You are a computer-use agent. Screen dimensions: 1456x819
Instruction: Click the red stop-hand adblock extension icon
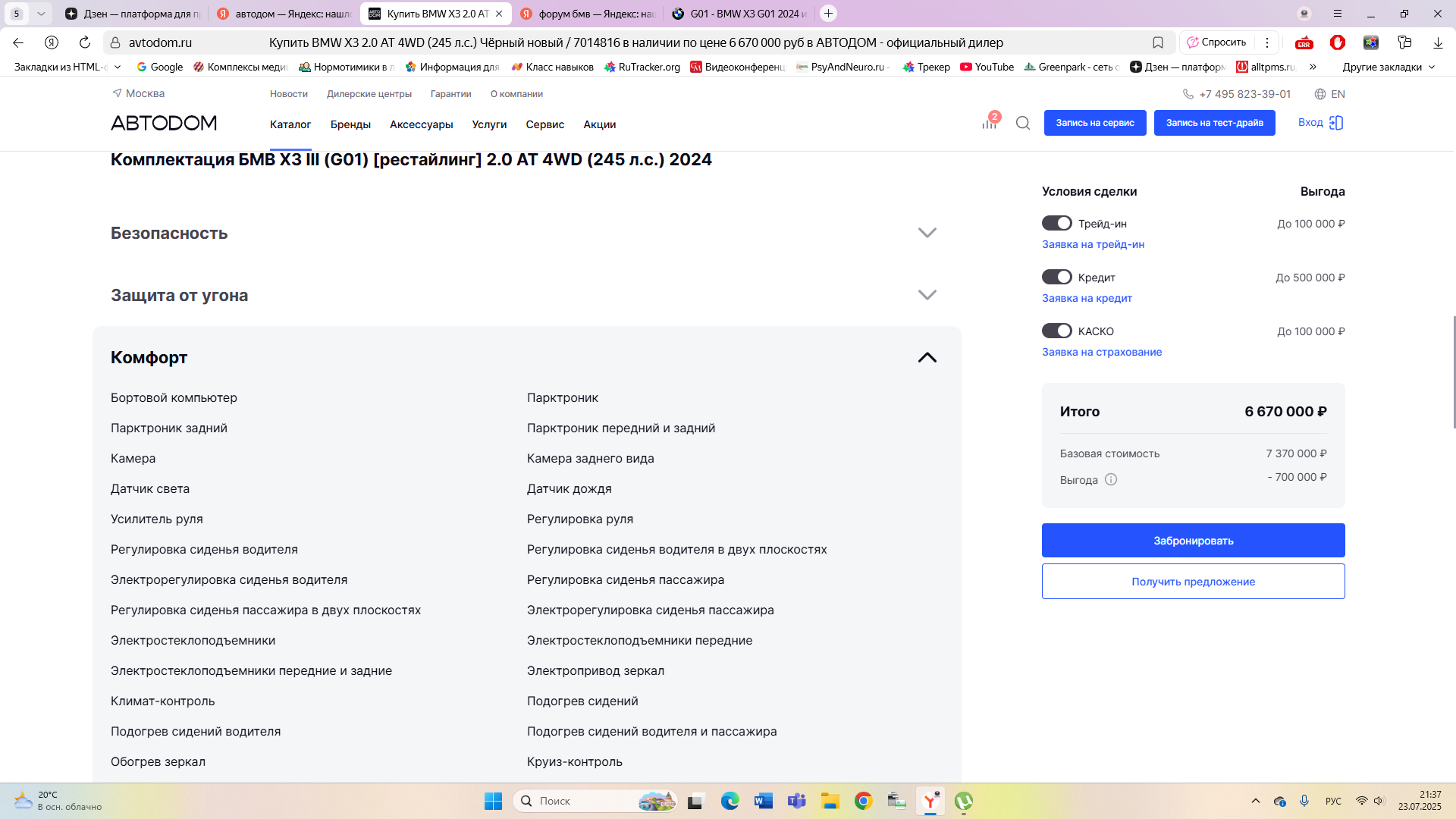click(1338, 42)
